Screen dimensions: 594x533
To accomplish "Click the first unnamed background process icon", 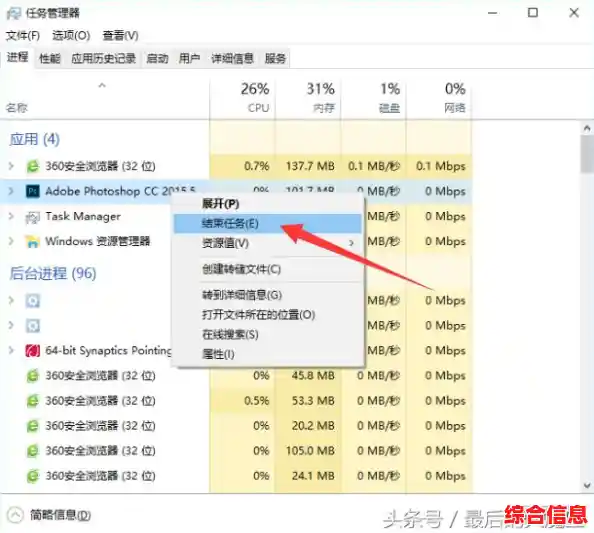I will click(33, 301).
